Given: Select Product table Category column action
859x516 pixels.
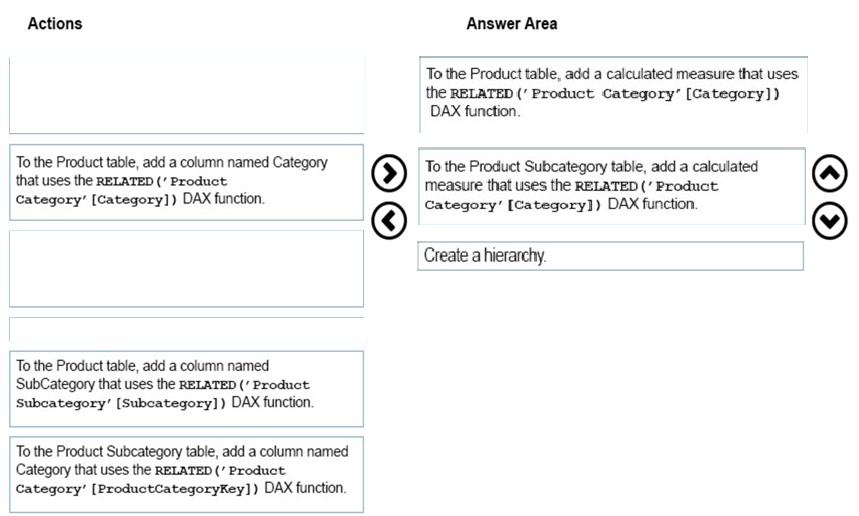Looking at the screenshot, I should (186, 182).
